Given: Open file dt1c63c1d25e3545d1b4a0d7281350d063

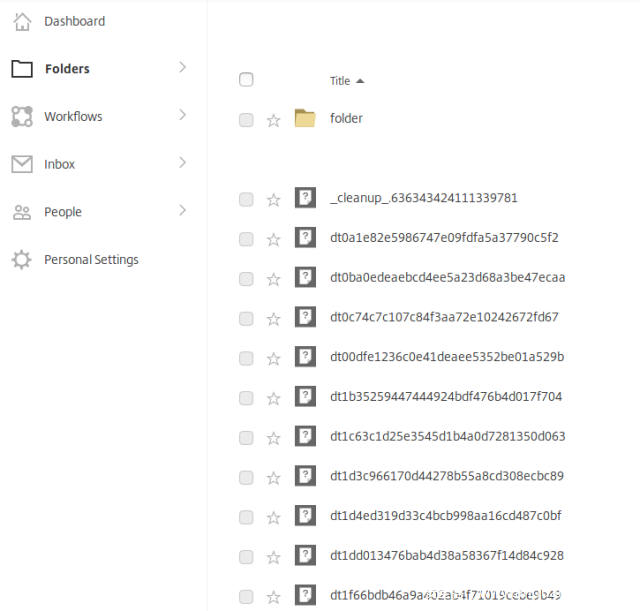Looking at the screenshot, I should (x=448, y=436).
